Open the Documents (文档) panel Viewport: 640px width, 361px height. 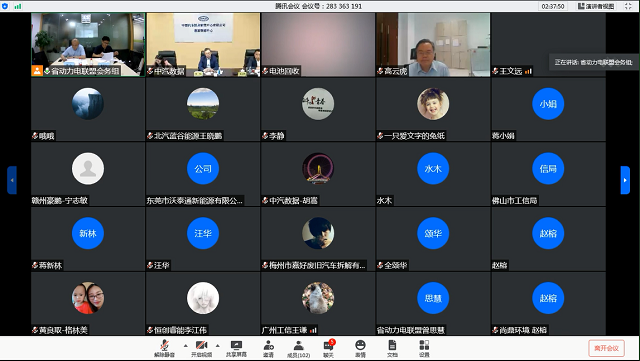pos(392,348)
